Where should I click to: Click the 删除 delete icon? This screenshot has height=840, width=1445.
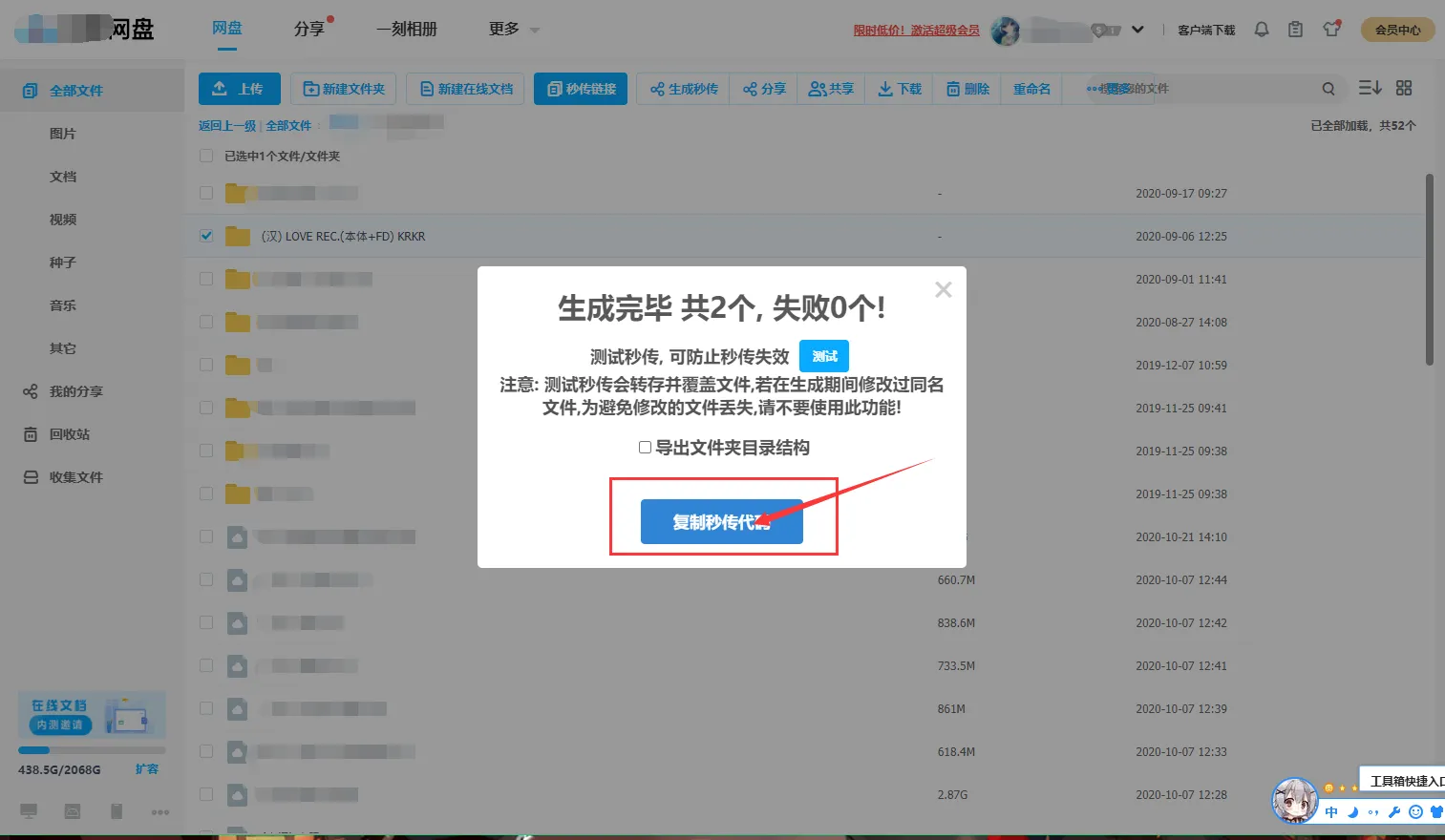click(x=966, y=88)
